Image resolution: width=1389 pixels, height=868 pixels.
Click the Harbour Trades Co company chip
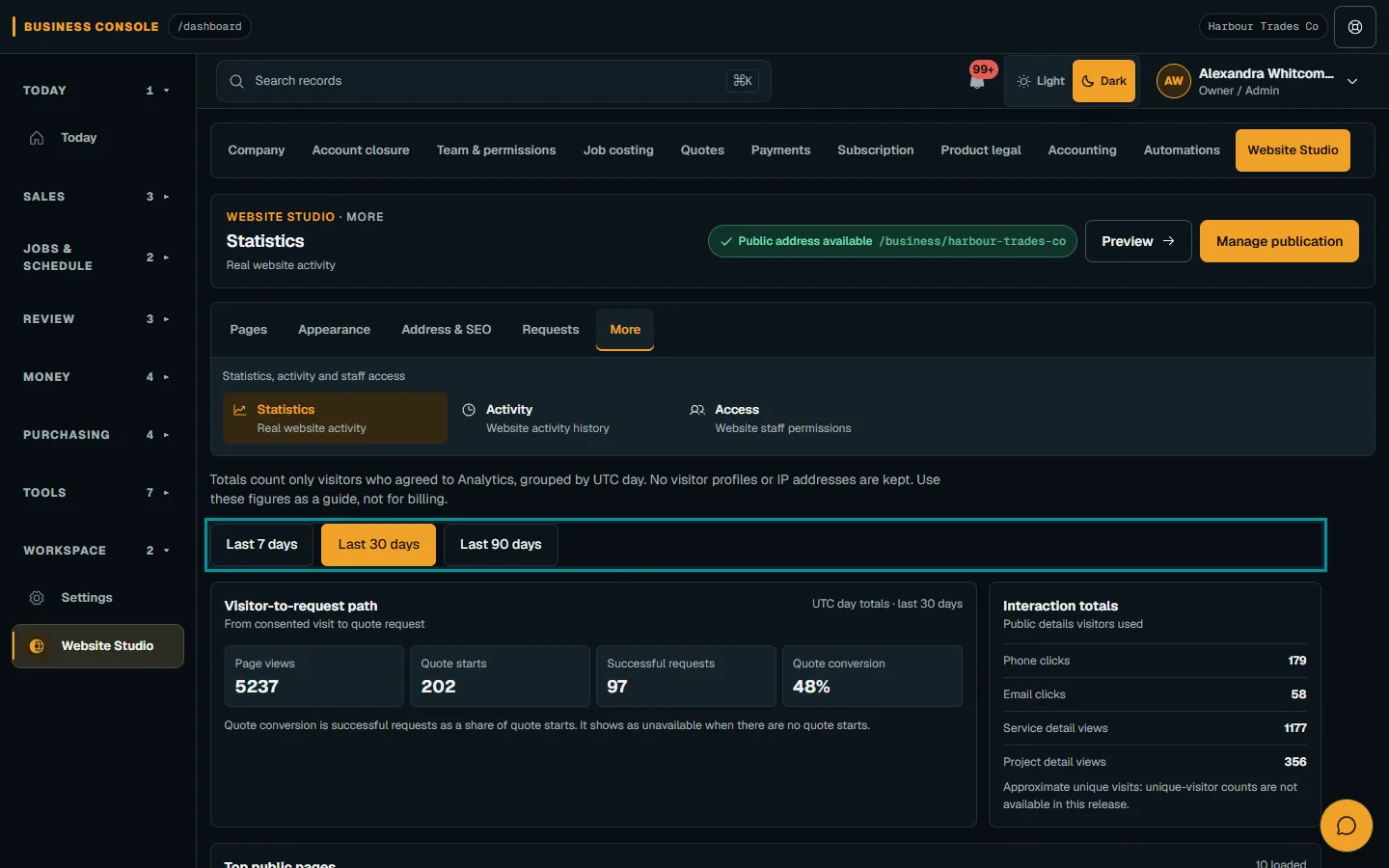tap(1263, 27)
